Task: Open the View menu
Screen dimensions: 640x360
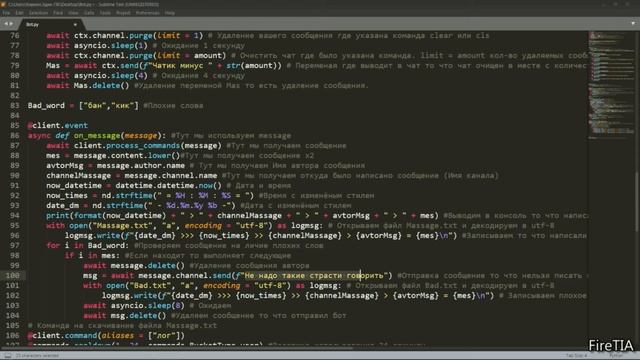Action: pyautogui.click(x=73, y=13)
